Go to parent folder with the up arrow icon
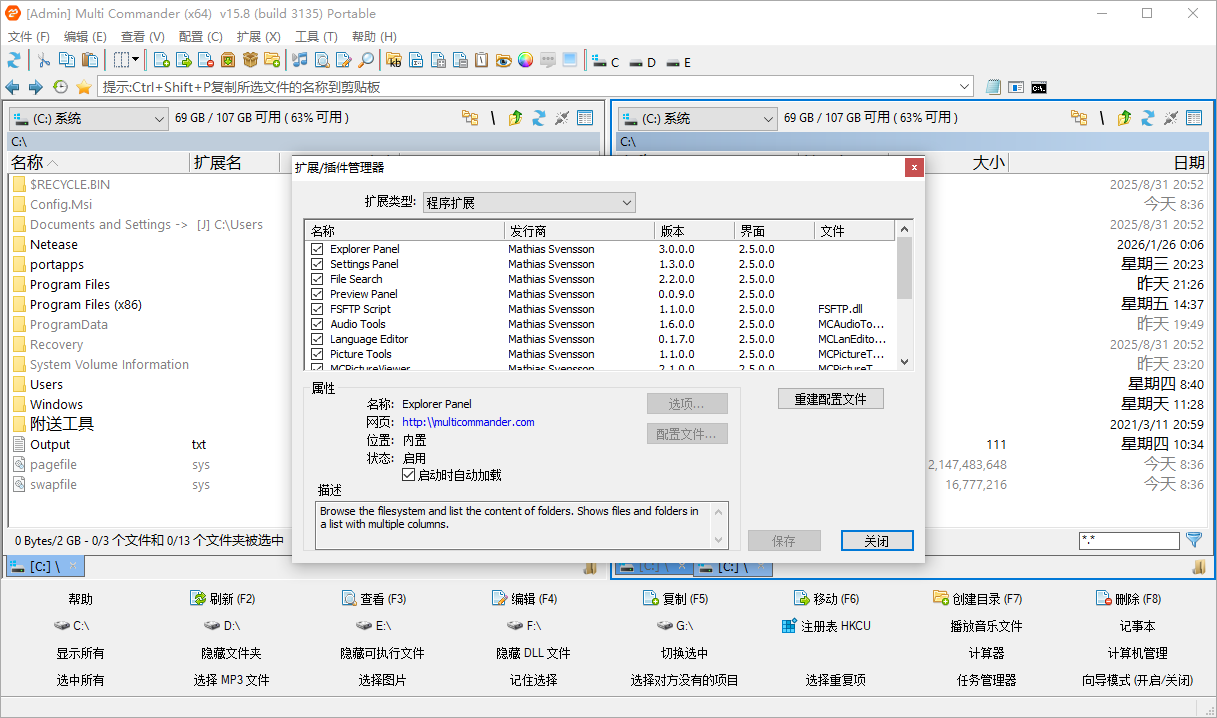 (514, 117)
